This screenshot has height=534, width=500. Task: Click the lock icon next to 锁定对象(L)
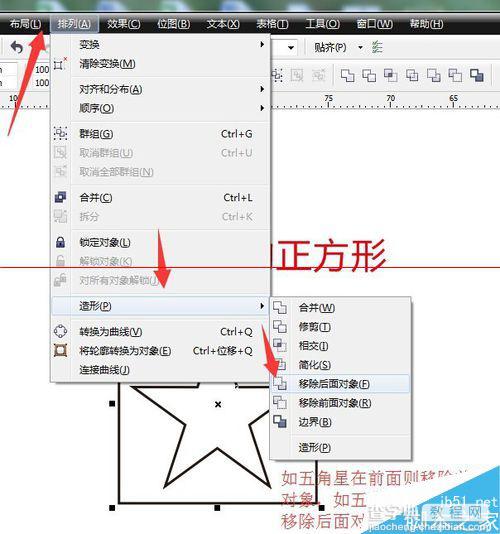[60, 242]
